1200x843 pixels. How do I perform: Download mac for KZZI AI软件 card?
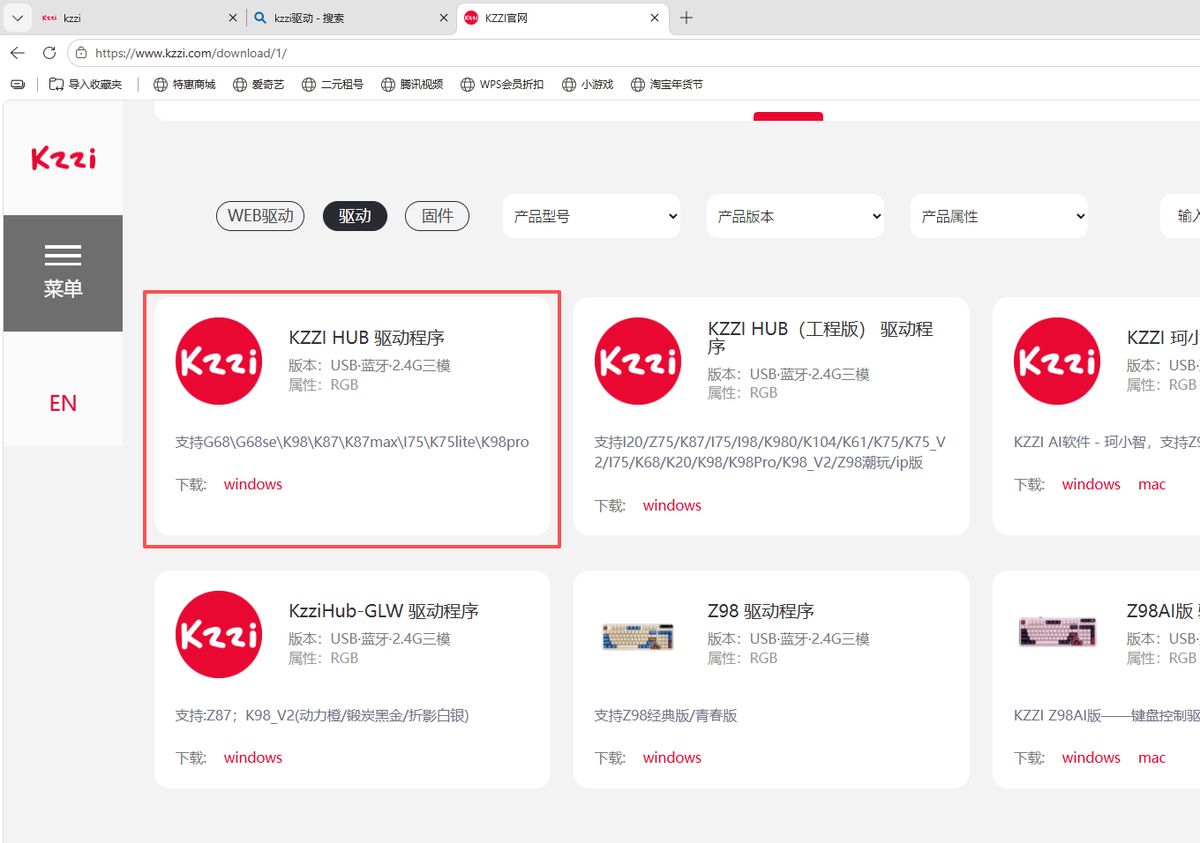[x=1152, y=484]
